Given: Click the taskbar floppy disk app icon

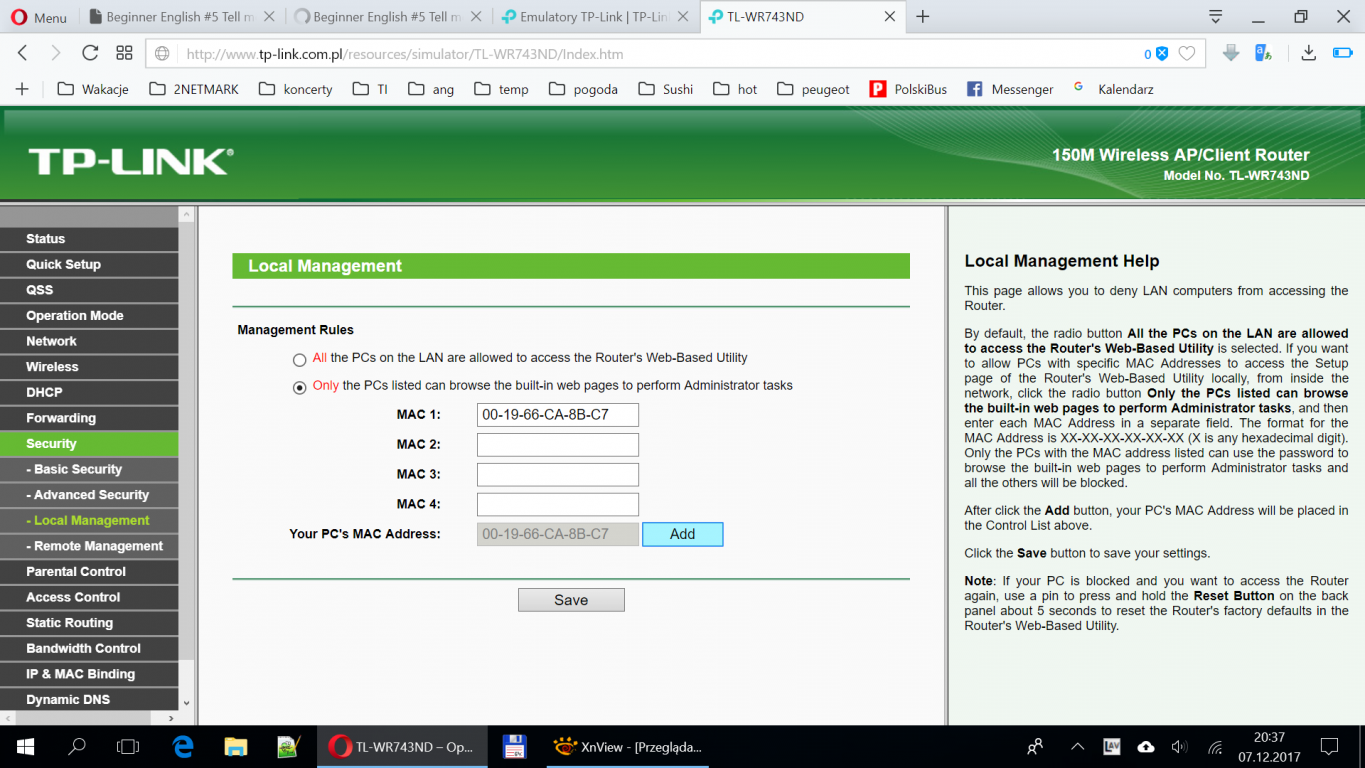Looking at the screenshot, I should (x=514, y=746).
